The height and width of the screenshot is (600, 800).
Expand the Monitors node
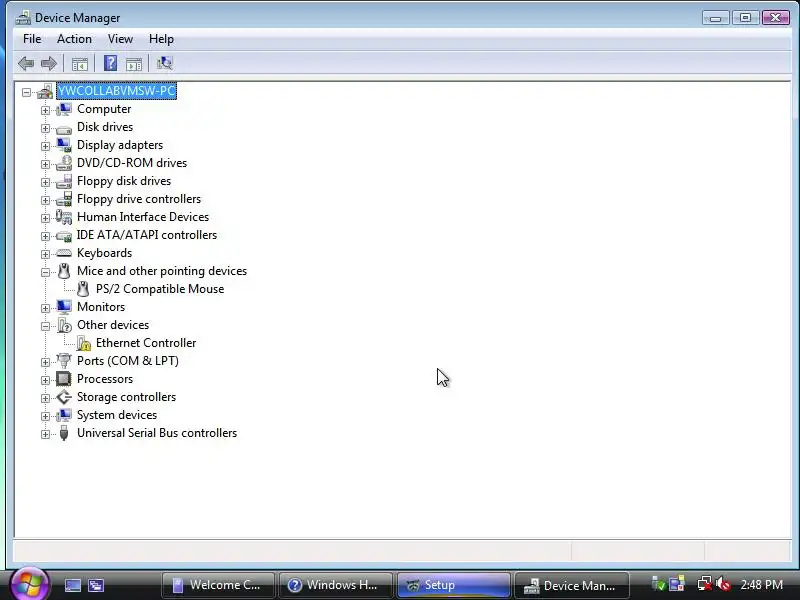(45, 308)
